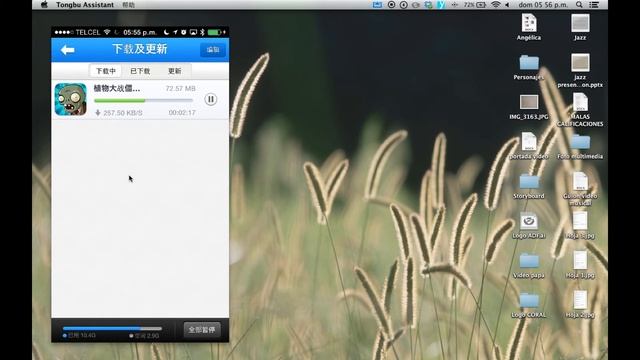Select the MALAS CALIFICACIONES document

pos(580,109)
